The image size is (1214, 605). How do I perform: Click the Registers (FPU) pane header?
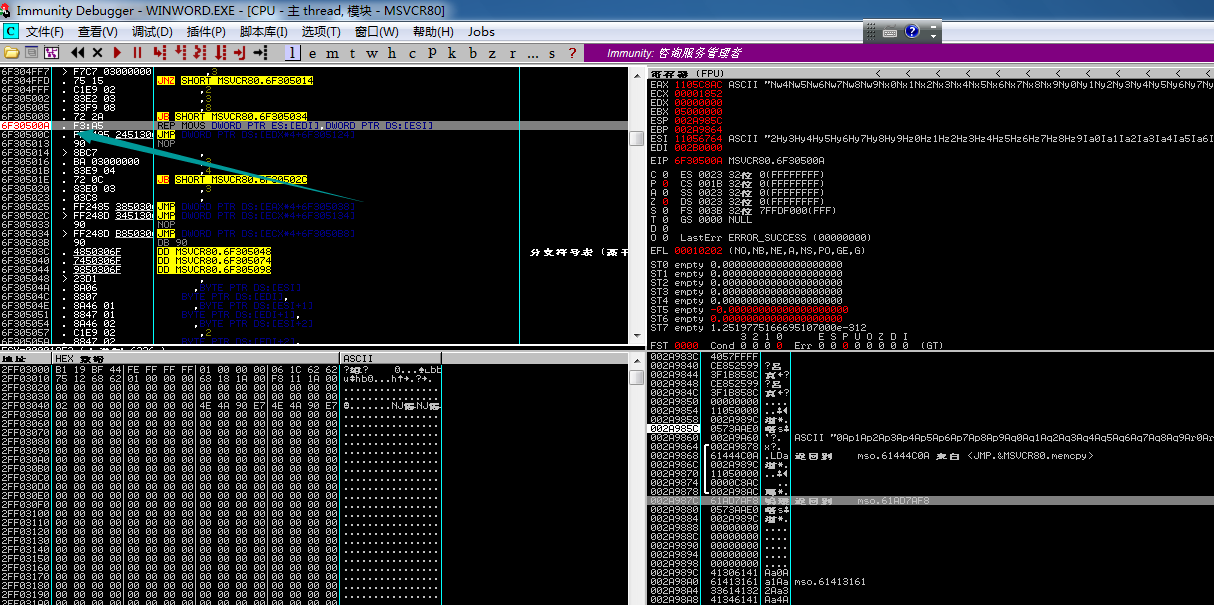[x=688, y=73]
